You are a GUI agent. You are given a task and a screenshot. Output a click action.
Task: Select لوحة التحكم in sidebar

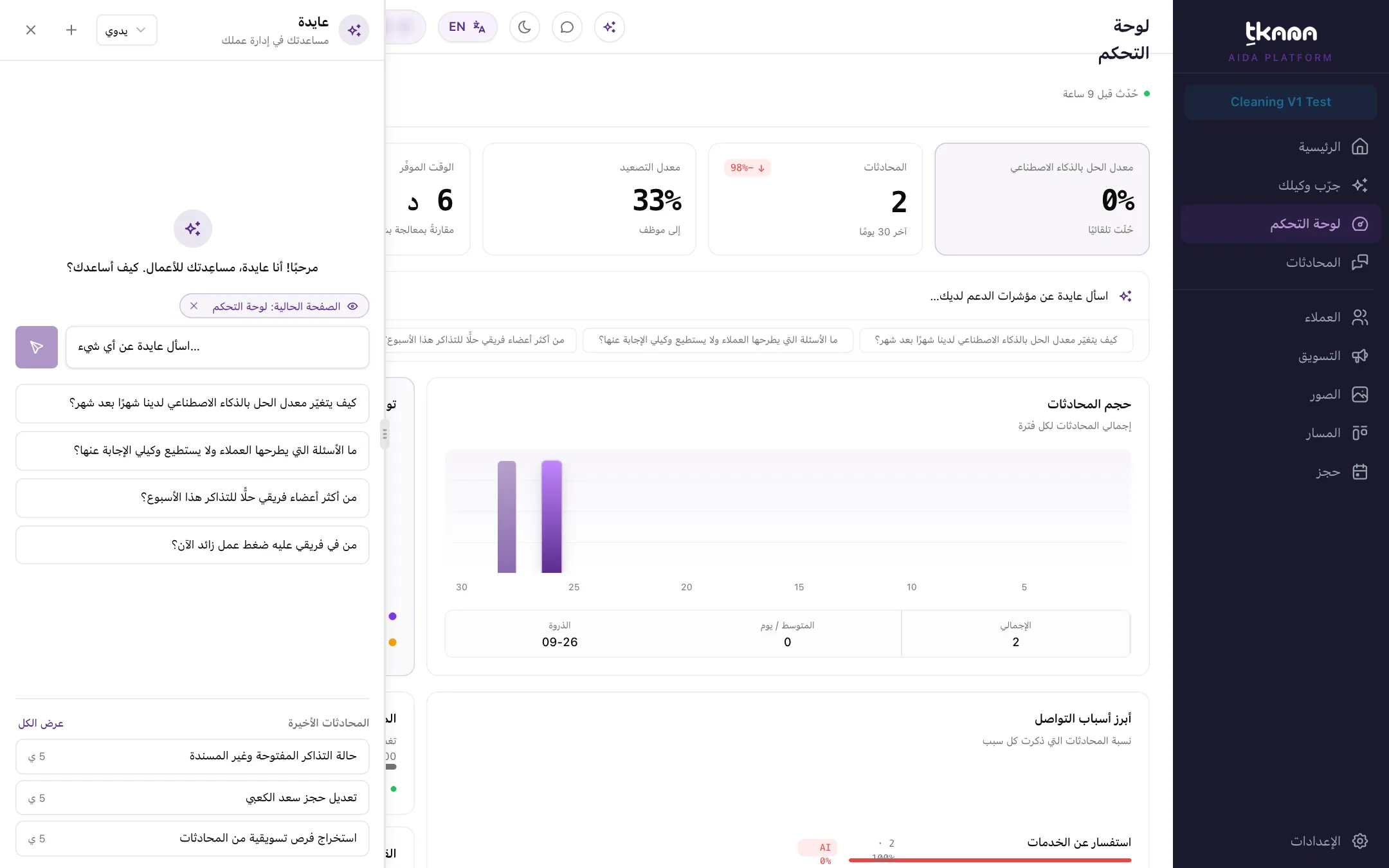pyautogui.click(x=1280, y=224)
